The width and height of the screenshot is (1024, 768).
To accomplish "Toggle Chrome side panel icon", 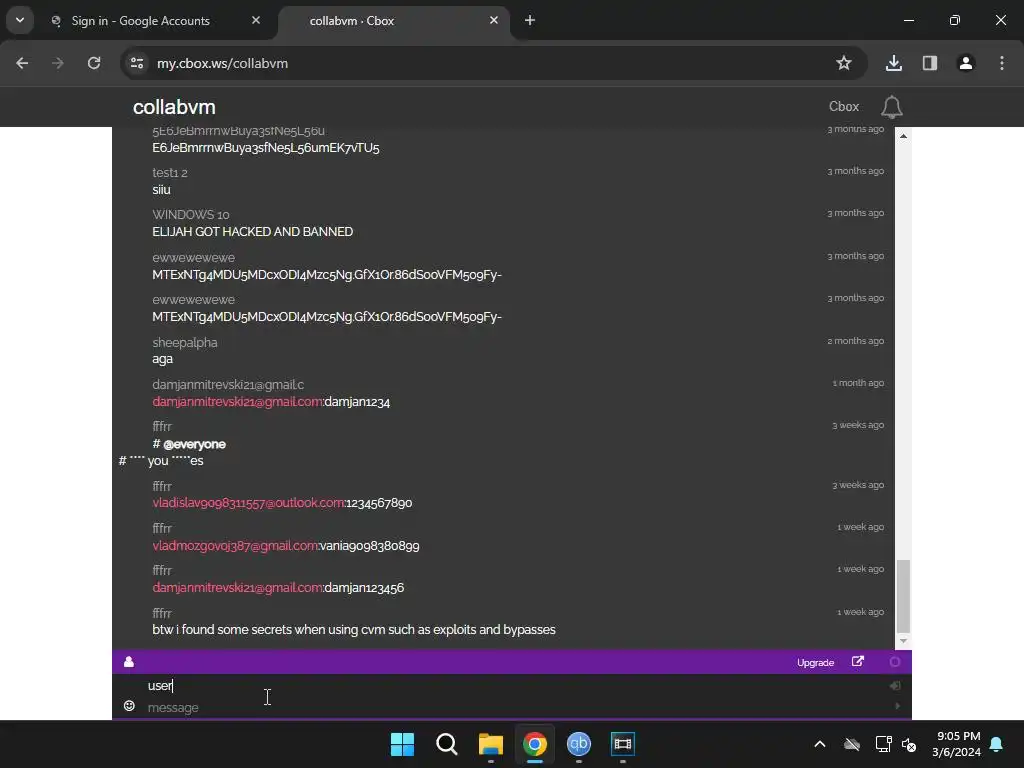I will [x=929, y=63].
